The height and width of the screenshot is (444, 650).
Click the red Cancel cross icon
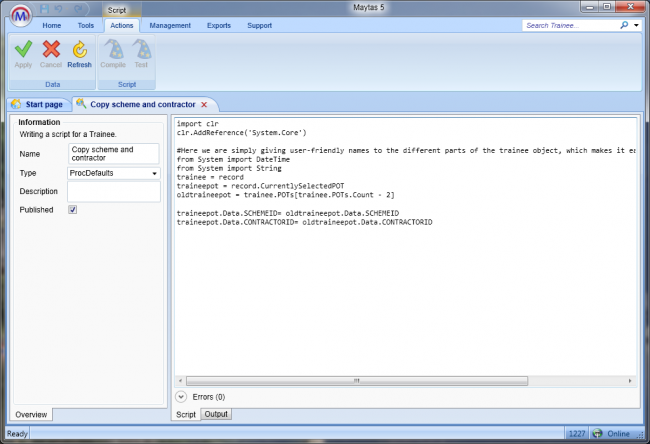click(51, 49)
